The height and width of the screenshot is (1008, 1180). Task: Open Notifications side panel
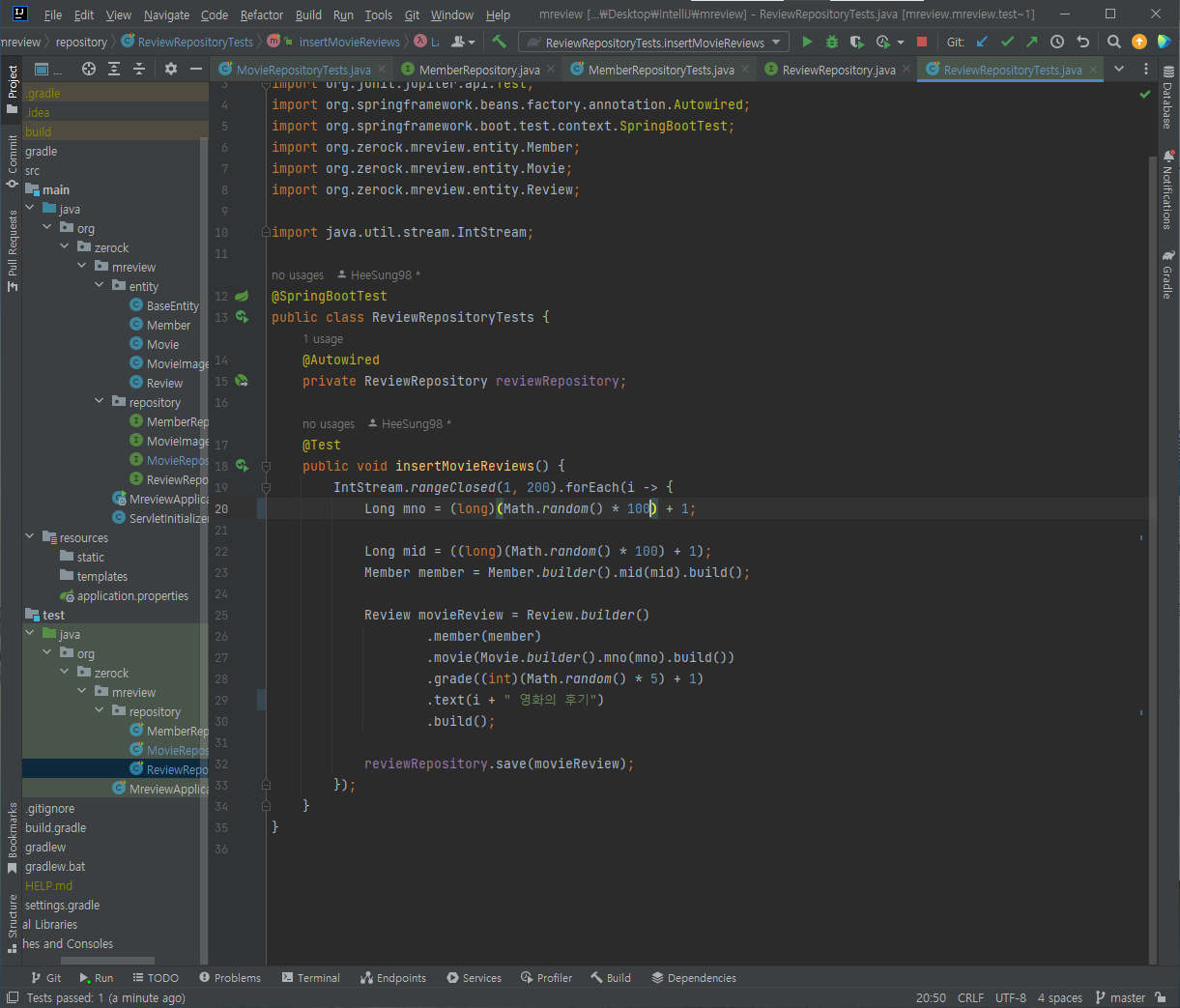1168,189
